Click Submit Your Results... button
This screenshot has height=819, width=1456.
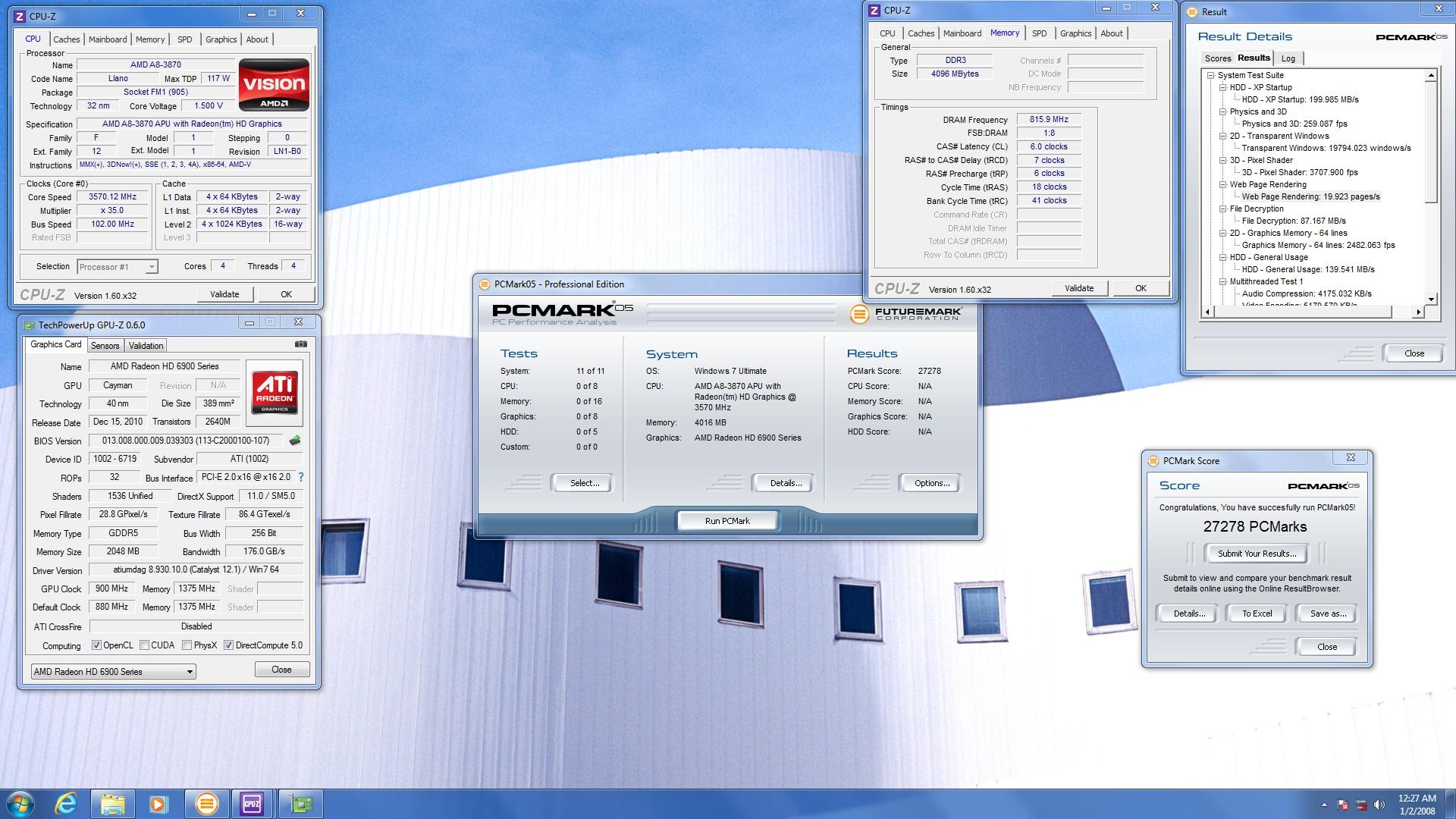coord(1257,554)
